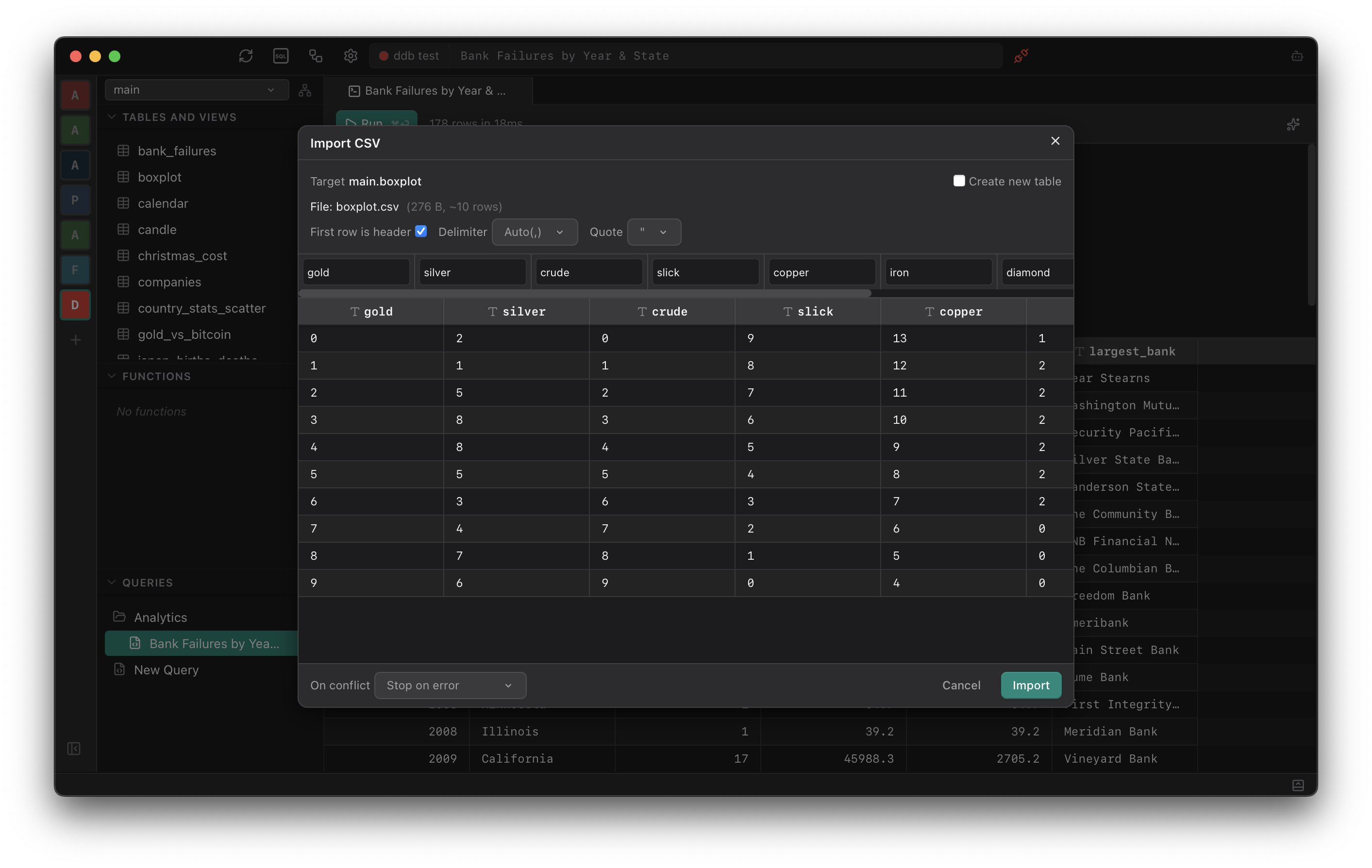Click the red disconnect plug icon
The width and height of the screenshot is (1372, 868).
pyautogui.click(x=1021, y=56)
